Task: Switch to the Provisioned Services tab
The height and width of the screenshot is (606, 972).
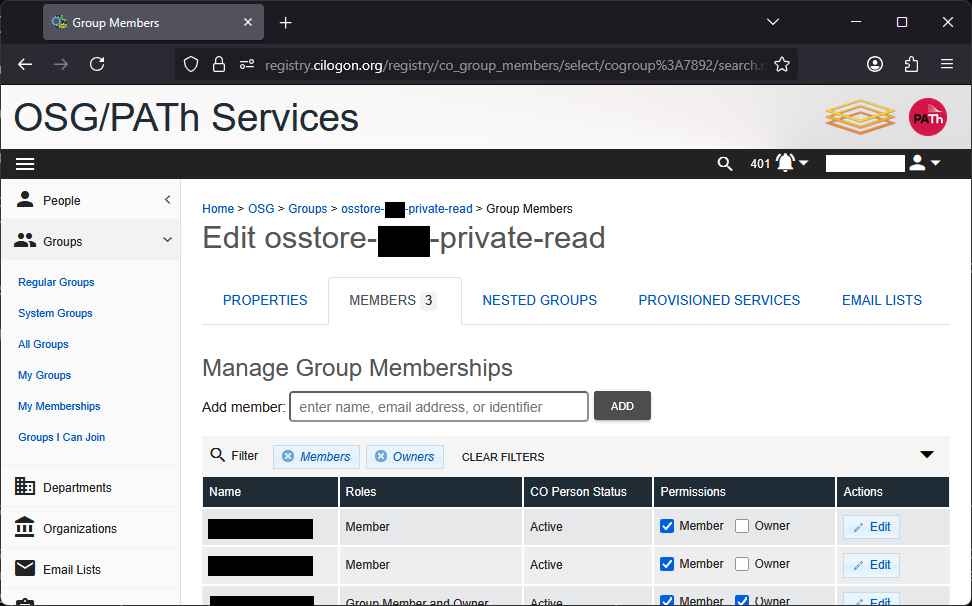Action: [719, 300]
